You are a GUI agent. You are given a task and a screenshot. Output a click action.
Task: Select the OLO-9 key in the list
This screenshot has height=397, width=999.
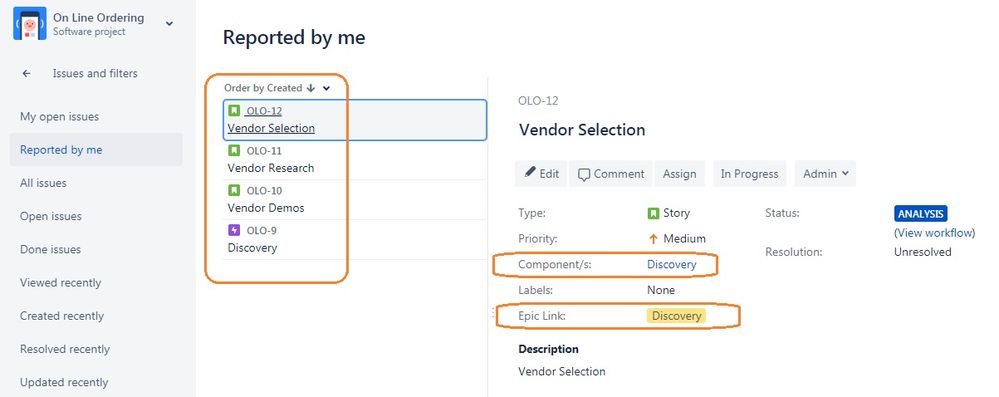coord(261,231)
